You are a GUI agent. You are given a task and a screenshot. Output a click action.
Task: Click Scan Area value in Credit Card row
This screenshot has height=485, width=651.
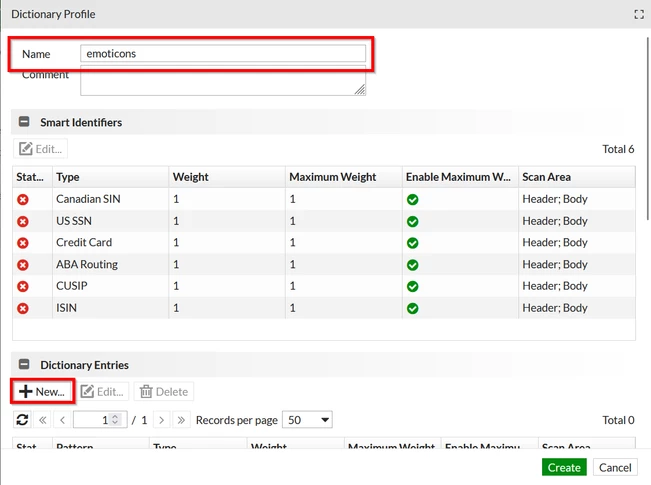pos(555,242)
